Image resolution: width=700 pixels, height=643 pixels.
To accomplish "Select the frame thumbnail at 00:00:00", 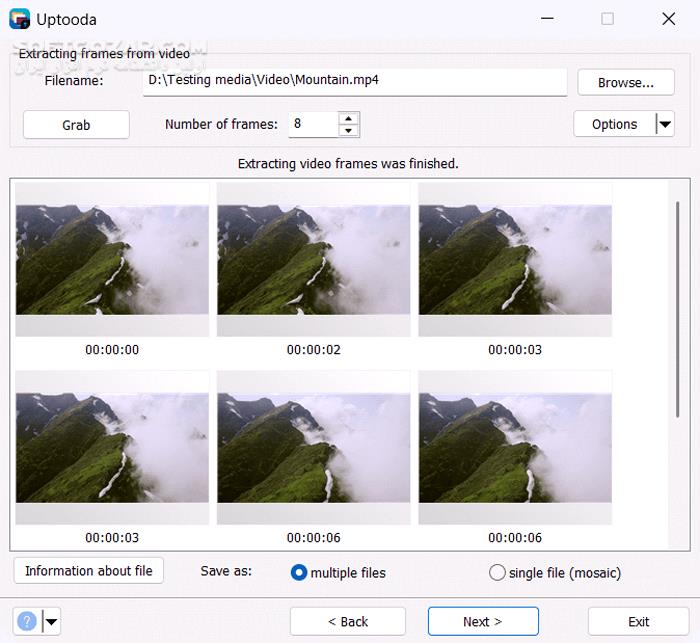I will [112, 260].
